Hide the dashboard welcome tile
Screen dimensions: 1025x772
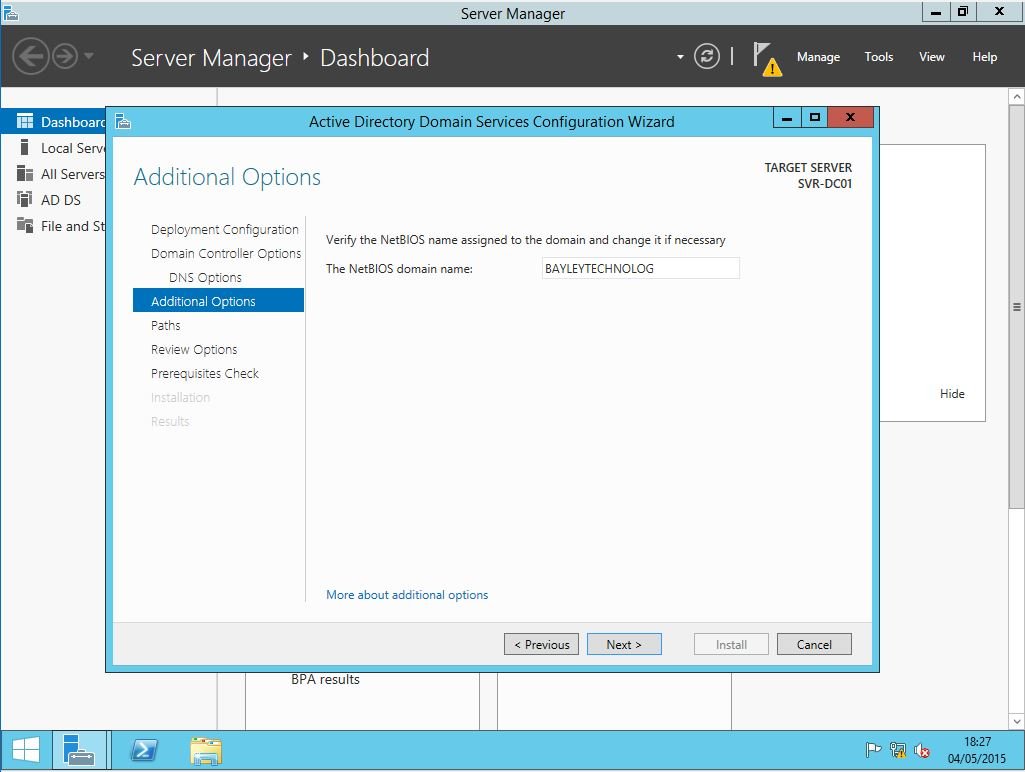coord(952,394)
